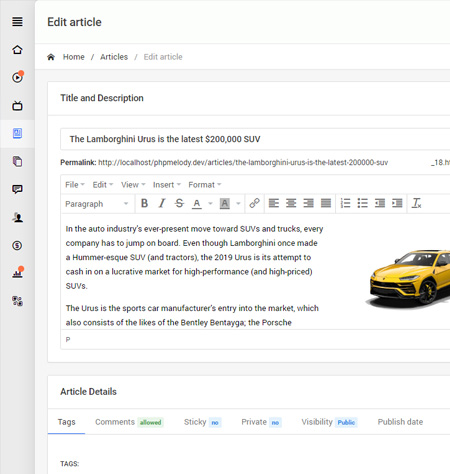Select the articles sidebar icon

point(17,133)
